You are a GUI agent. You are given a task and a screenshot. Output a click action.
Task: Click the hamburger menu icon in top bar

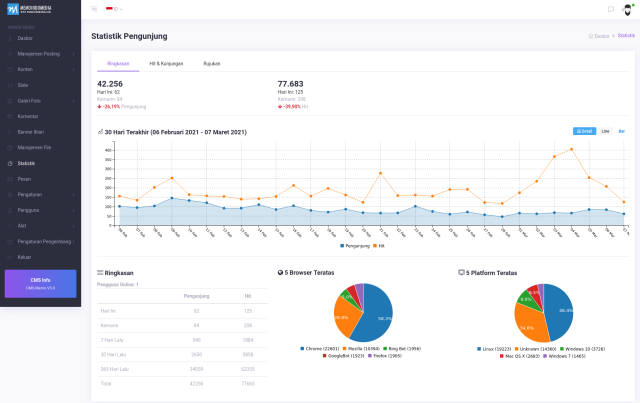pos(94,8)
